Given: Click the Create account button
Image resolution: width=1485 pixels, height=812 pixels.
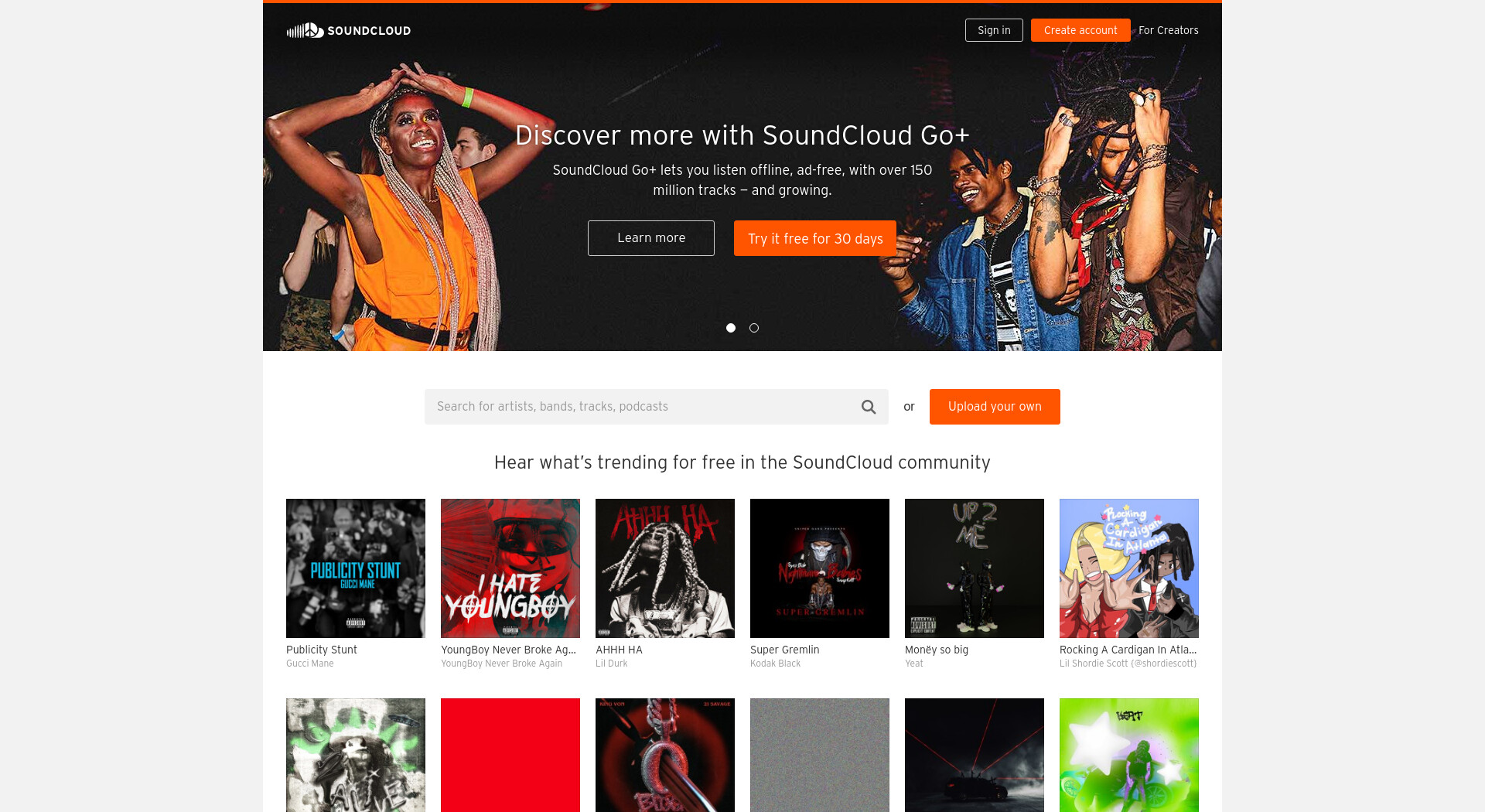Looking at the screenshot, I should pos(1080,30).
